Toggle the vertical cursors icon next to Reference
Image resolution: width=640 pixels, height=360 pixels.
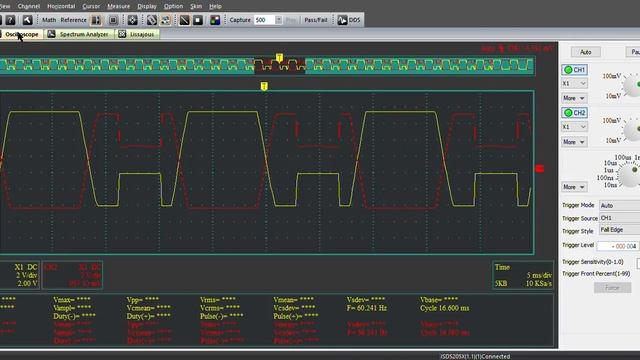[x=96, y=20]
